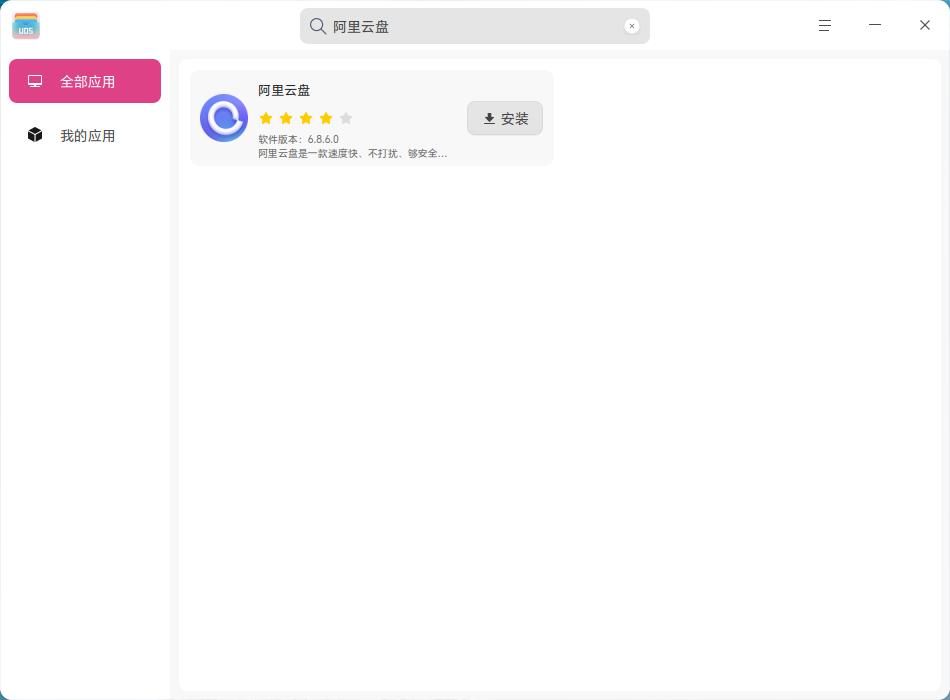Image resolution: width=950 pixels, height=700 pixels.
Task: Click the magnifier search icon
Action: point(317,26)
